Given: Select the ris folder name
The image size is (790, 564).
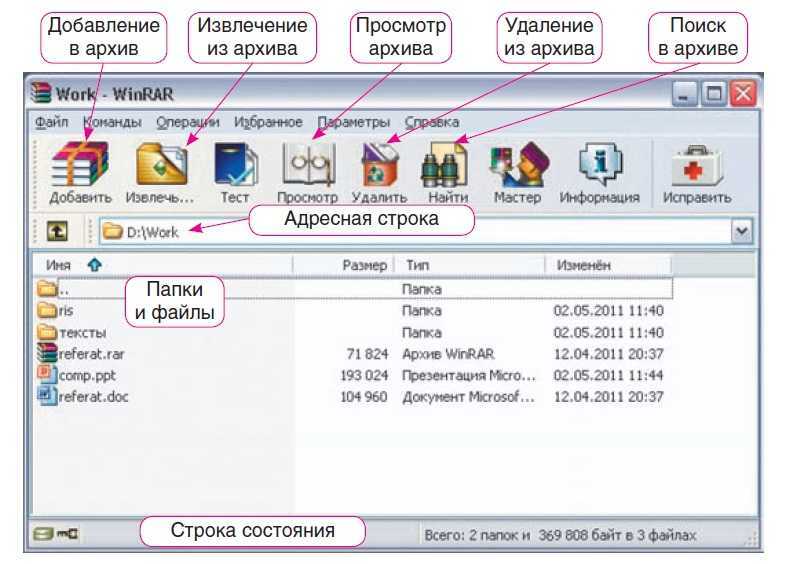Looking at the screenshot, I should 66,311.
